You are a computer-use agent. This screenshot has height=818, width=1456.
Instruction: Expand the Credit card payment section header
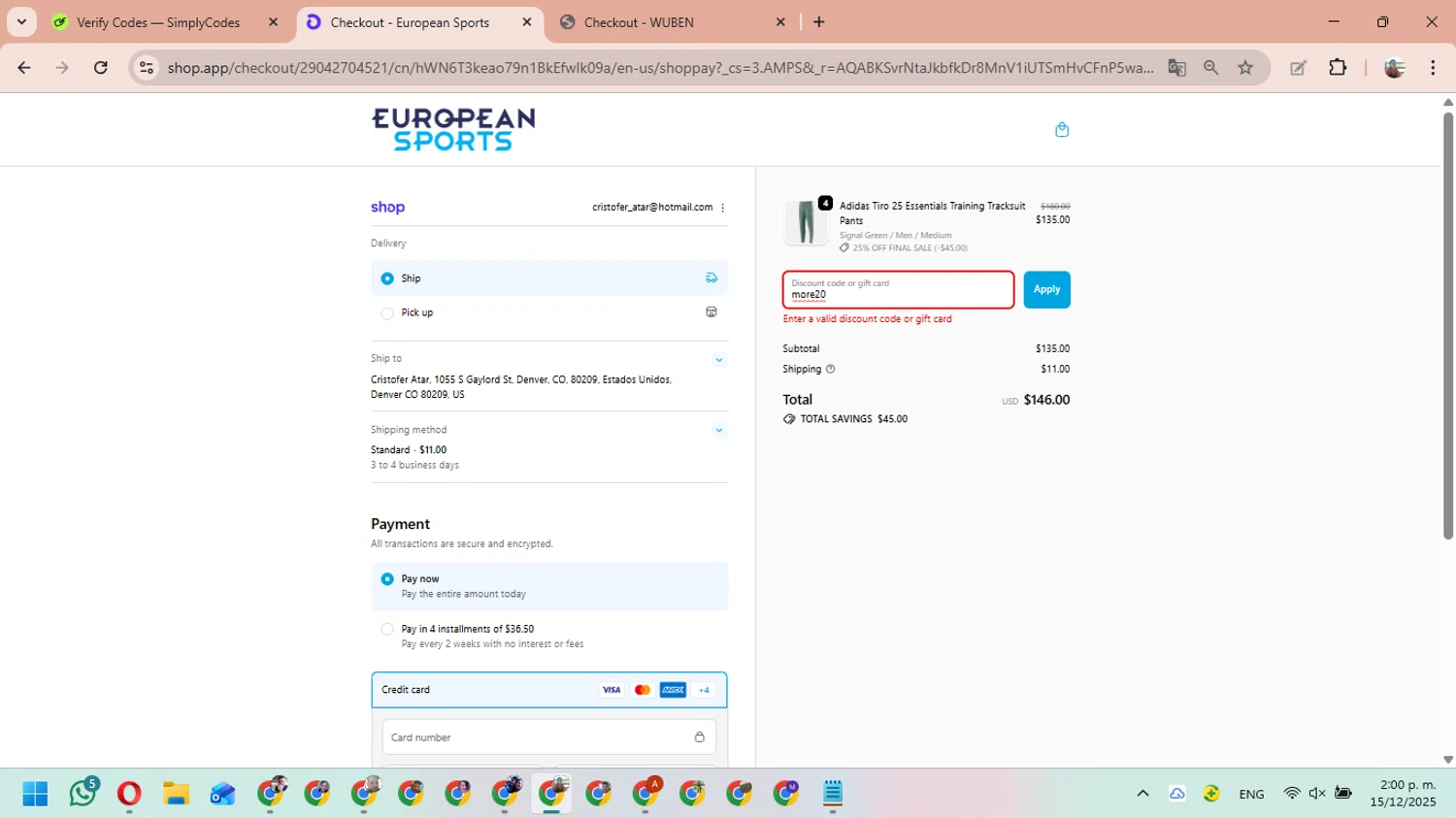[x=549, y=690]
